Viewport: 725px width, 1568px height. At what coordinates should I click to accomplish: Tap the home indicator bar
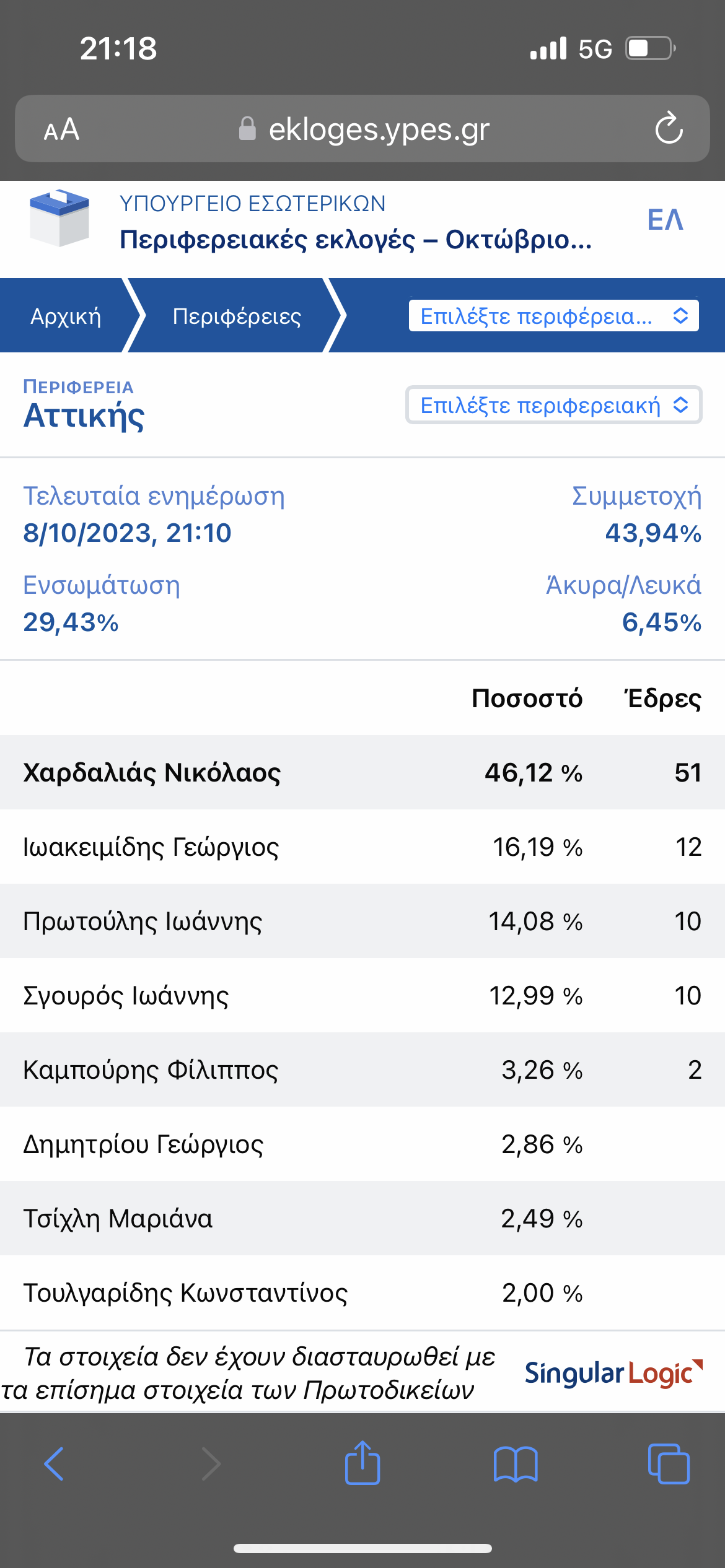click(362, 1548)
